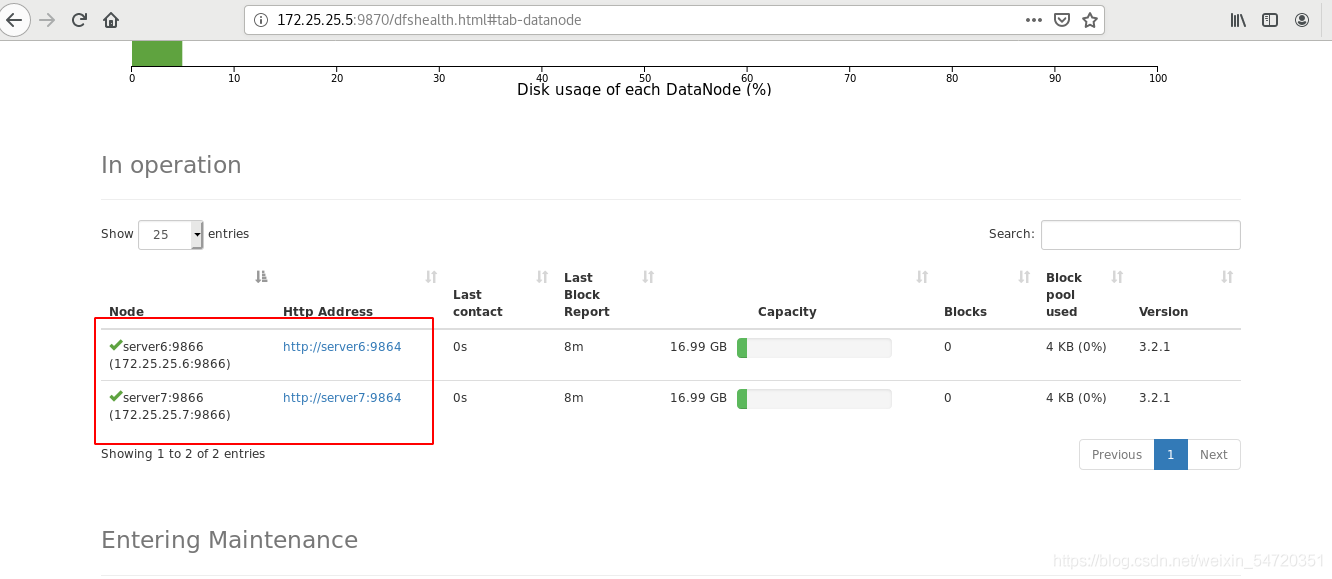Click the (172.25.25.7:9866) address text

(x=170, y=415)
